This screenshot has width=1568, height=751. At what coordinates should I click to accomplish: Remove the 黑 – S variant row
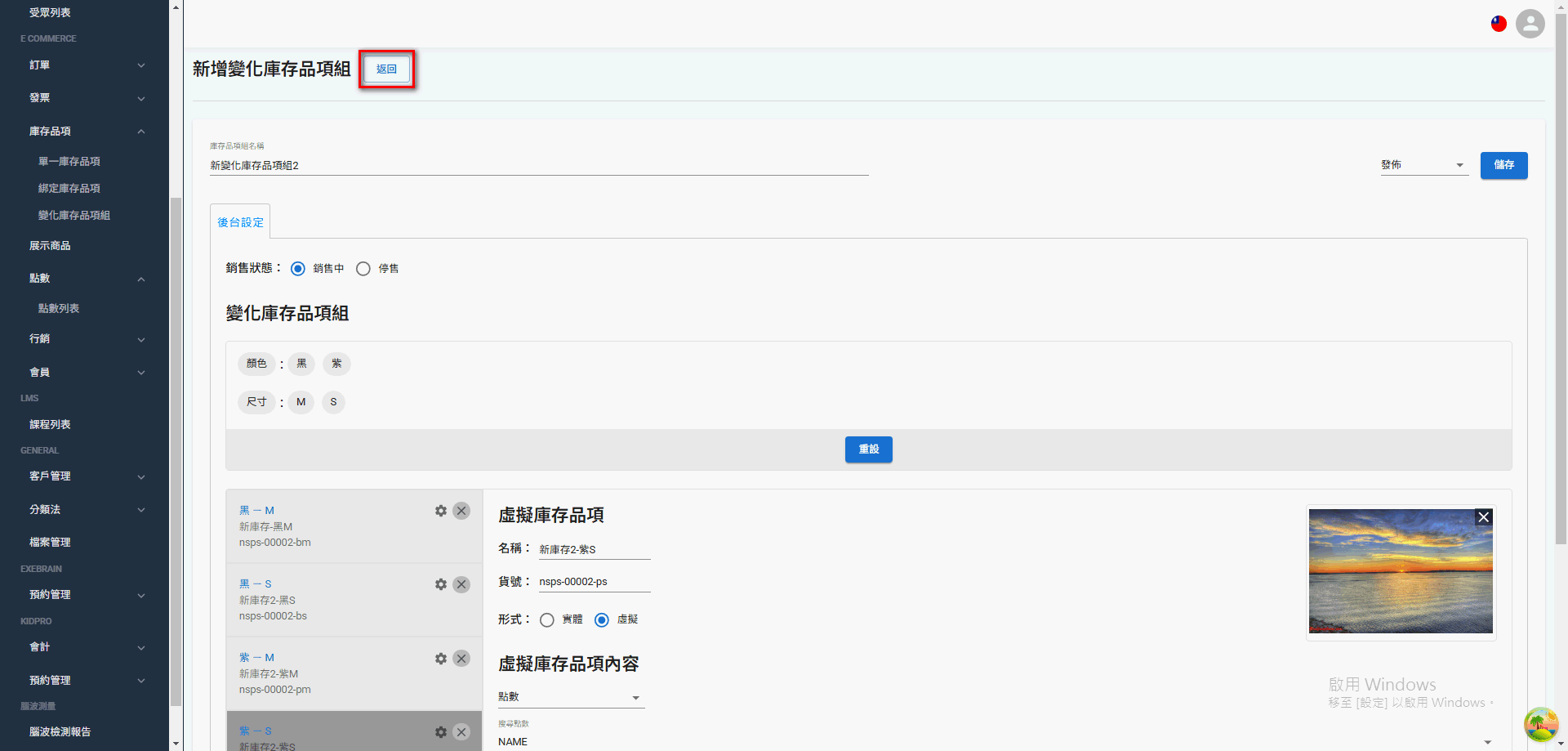tap(461, 584)
